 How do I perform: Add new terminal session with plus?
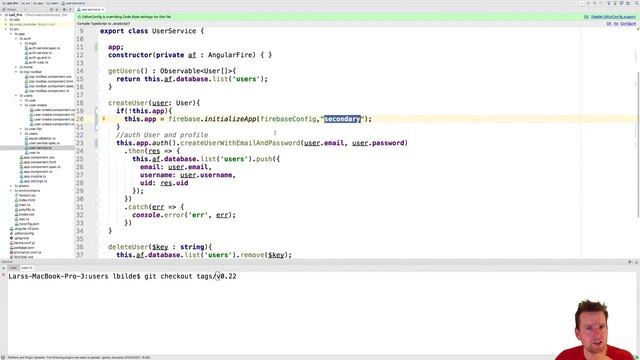tap(3, 268)
